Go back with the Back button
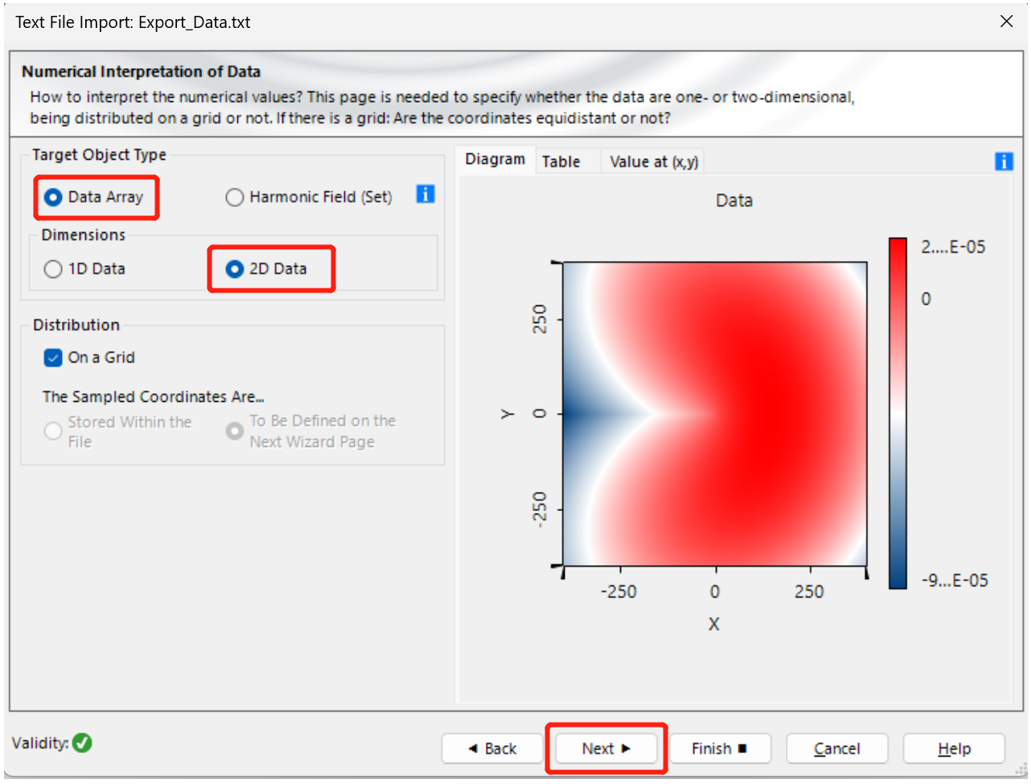This screenshot has width=1031, height=784. click(492, 748)
